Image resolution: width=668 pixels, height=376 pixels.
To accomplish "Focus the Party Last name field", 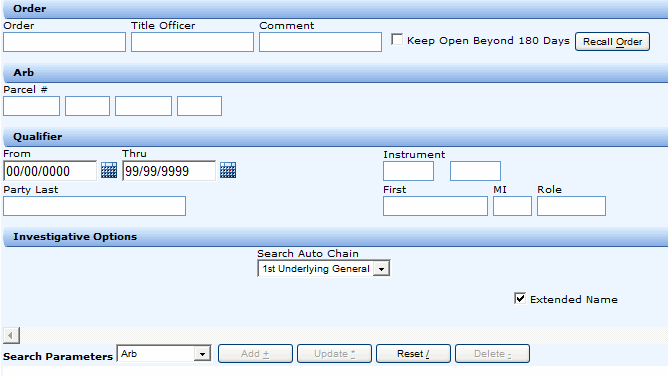I will [95, 206].
